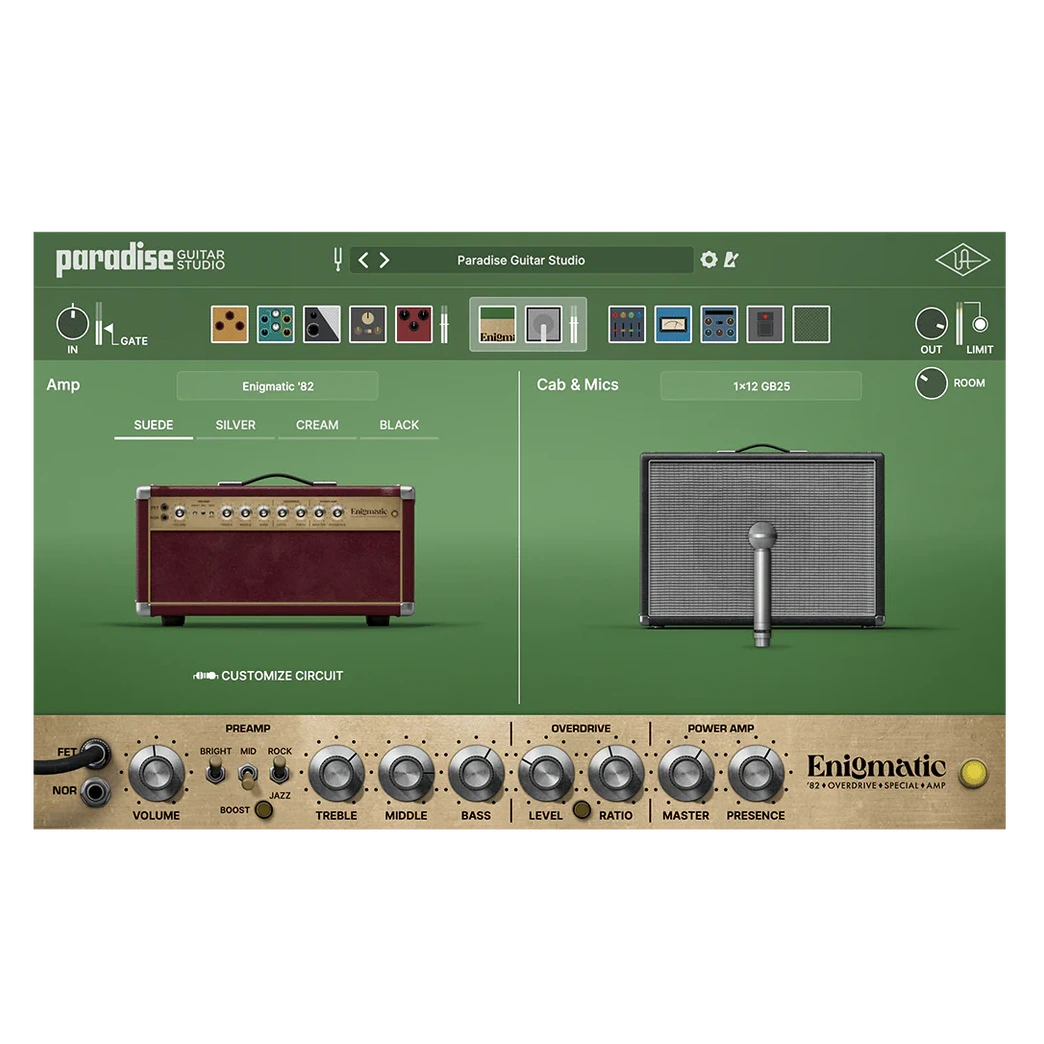Click the VOLUME knob on preamp

[x=156, y=773]
